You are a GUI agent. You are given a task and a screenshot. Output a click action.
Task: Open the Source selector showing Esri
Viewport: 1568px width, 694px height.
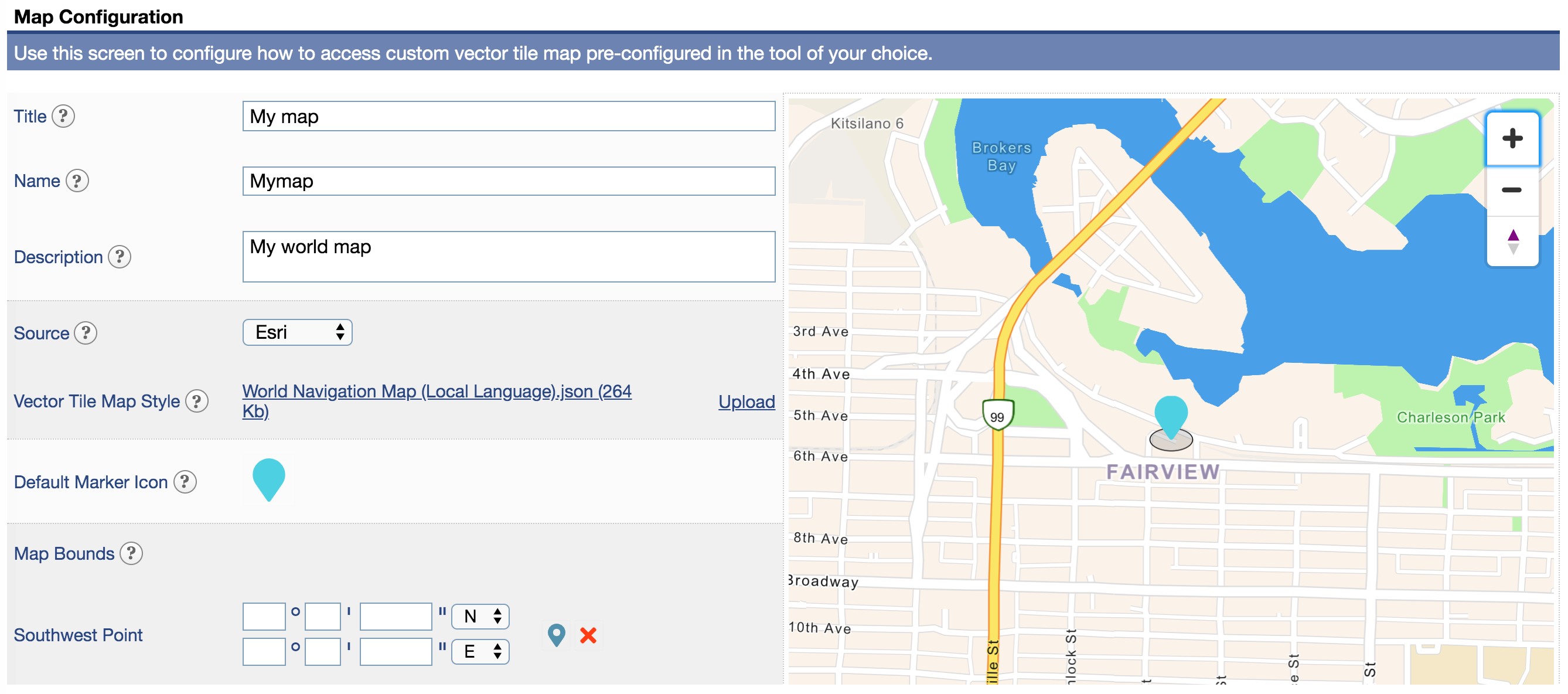[x=297, y=332]
